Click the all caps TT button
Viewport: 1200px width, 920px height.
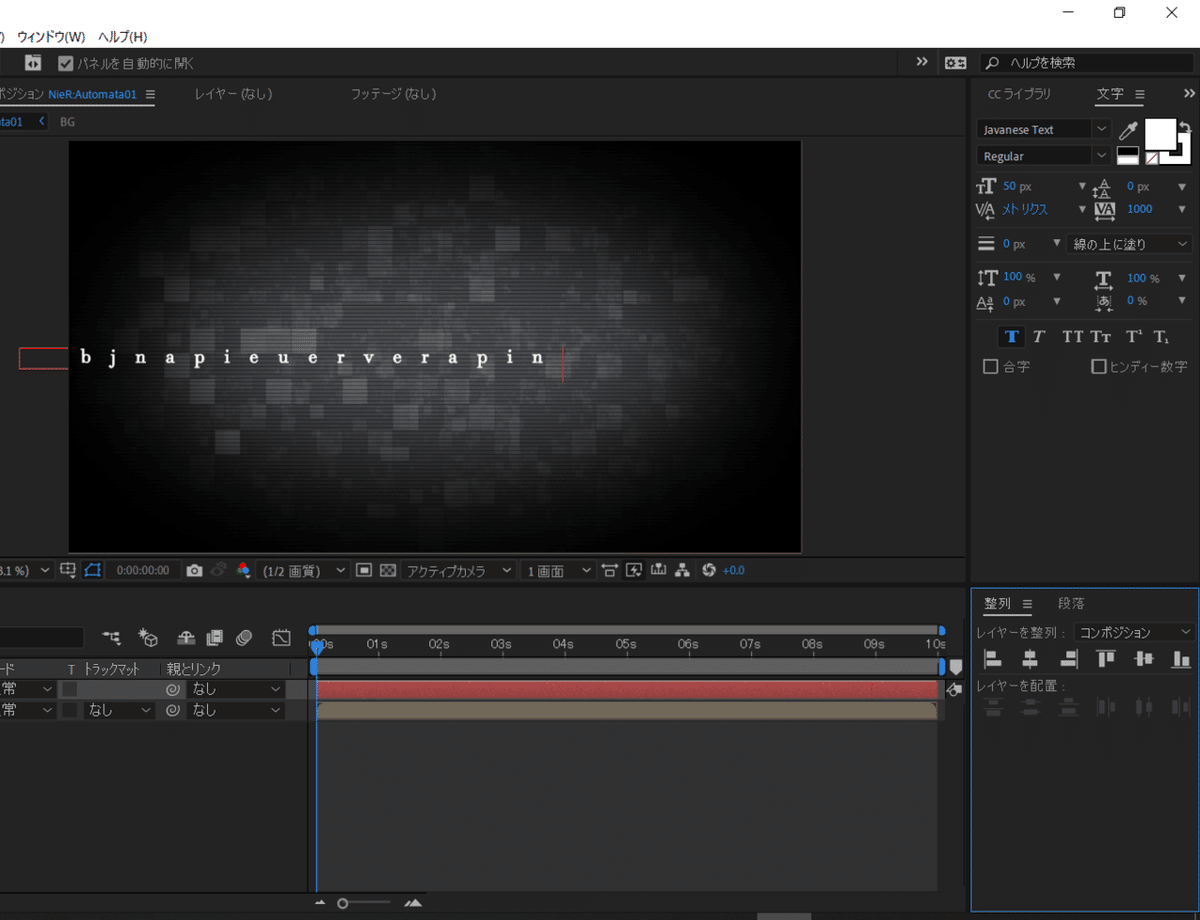[1072, 336]
